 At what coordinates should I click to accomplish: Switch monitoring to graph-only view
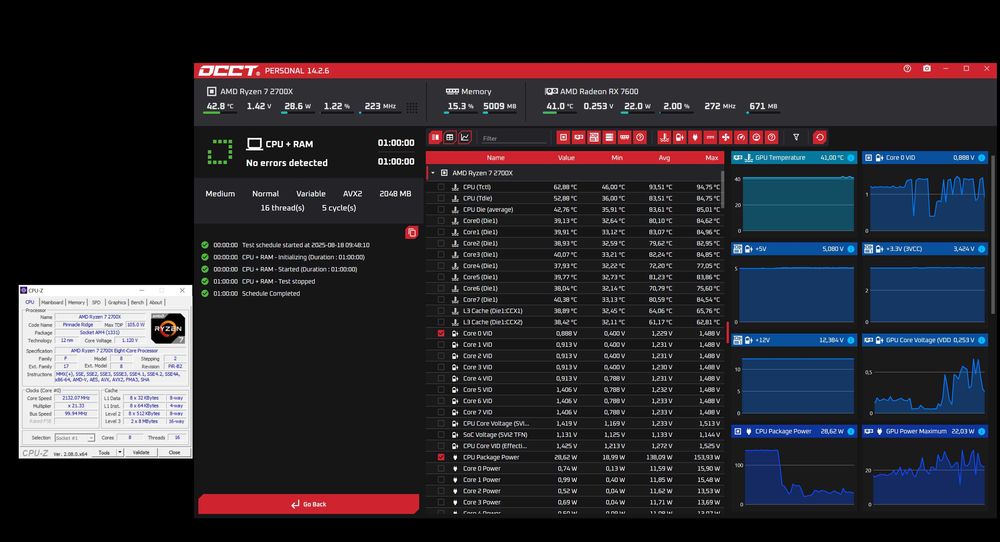466,137
